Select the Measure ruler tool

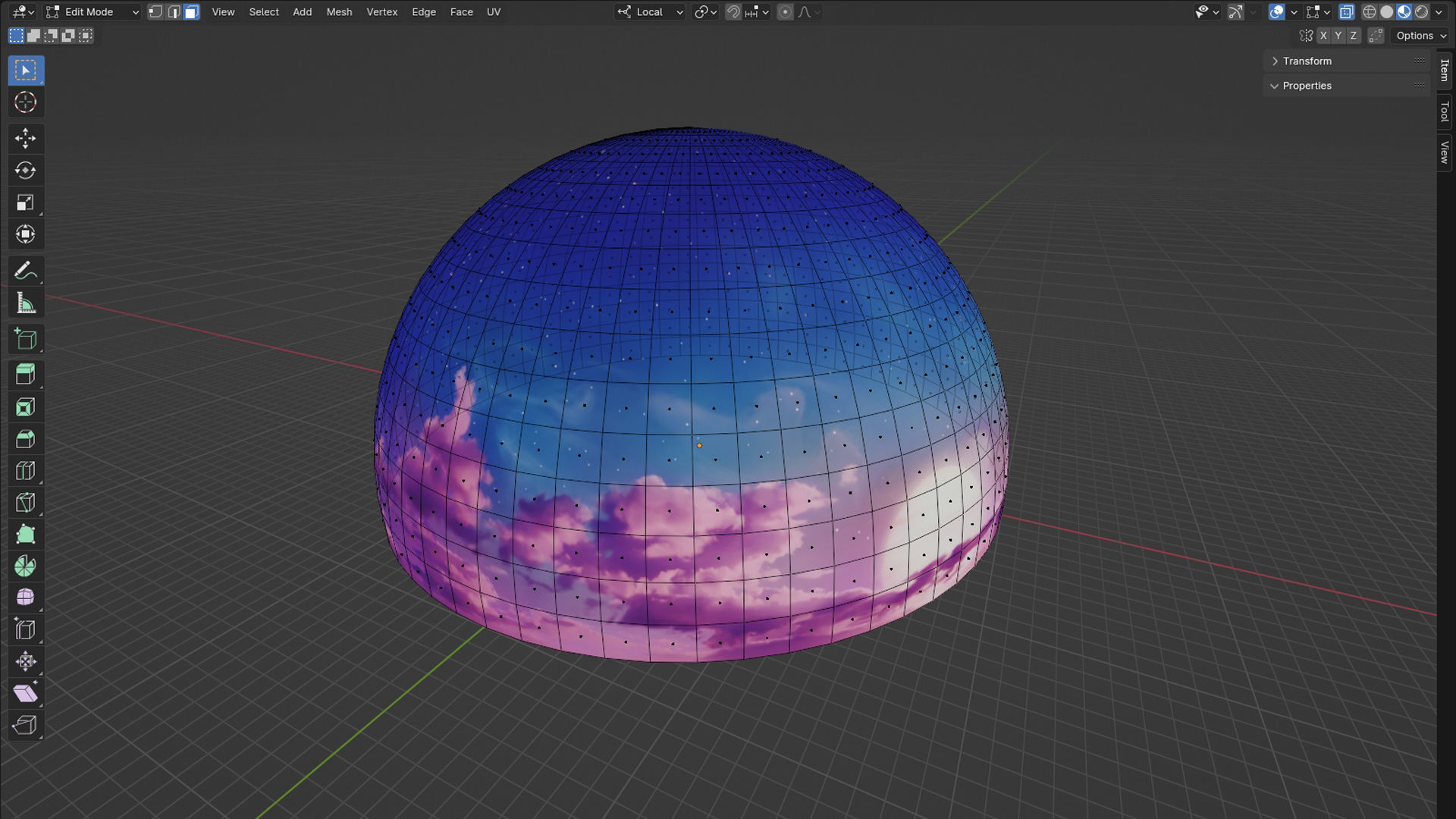pos(25,303)
